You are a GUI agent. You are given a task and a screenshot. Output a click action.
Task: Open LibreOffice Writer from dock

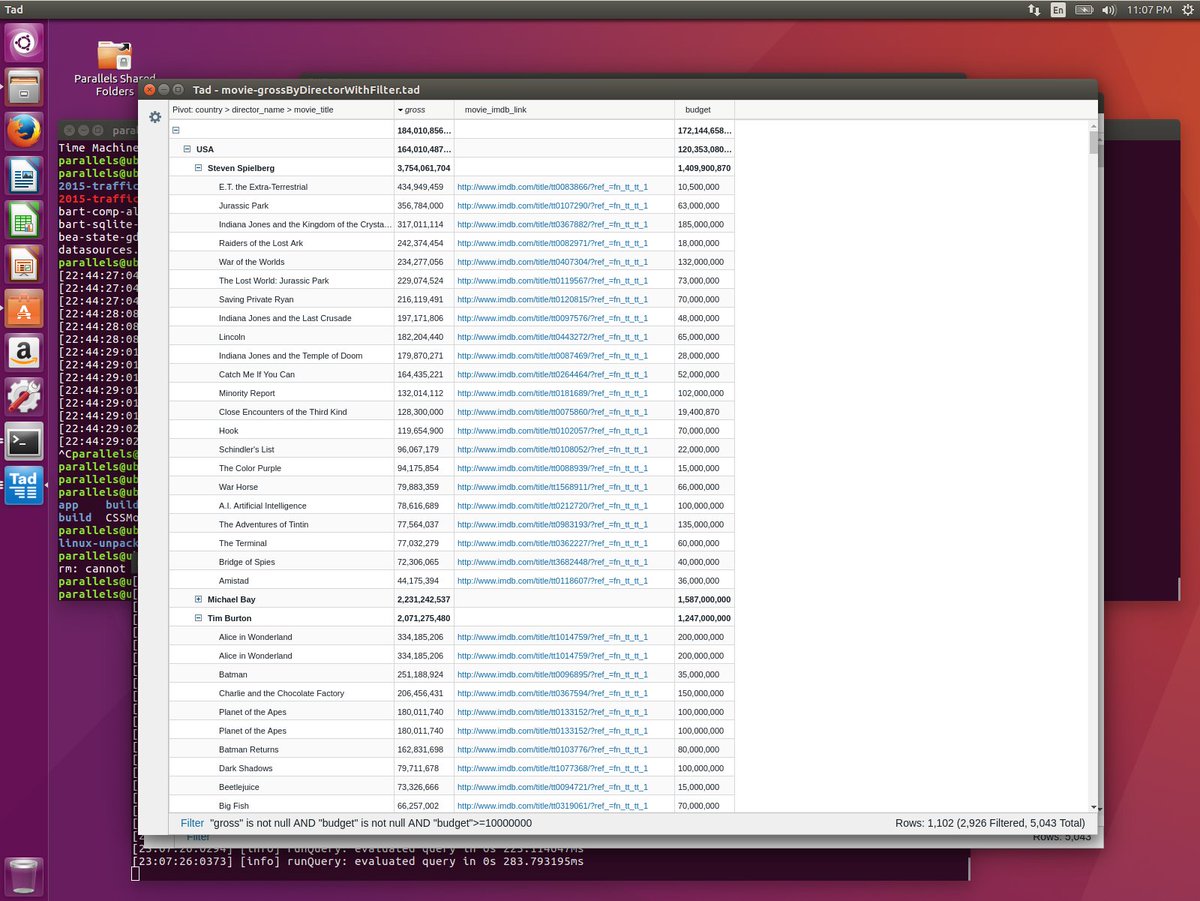tap(24, 175)
